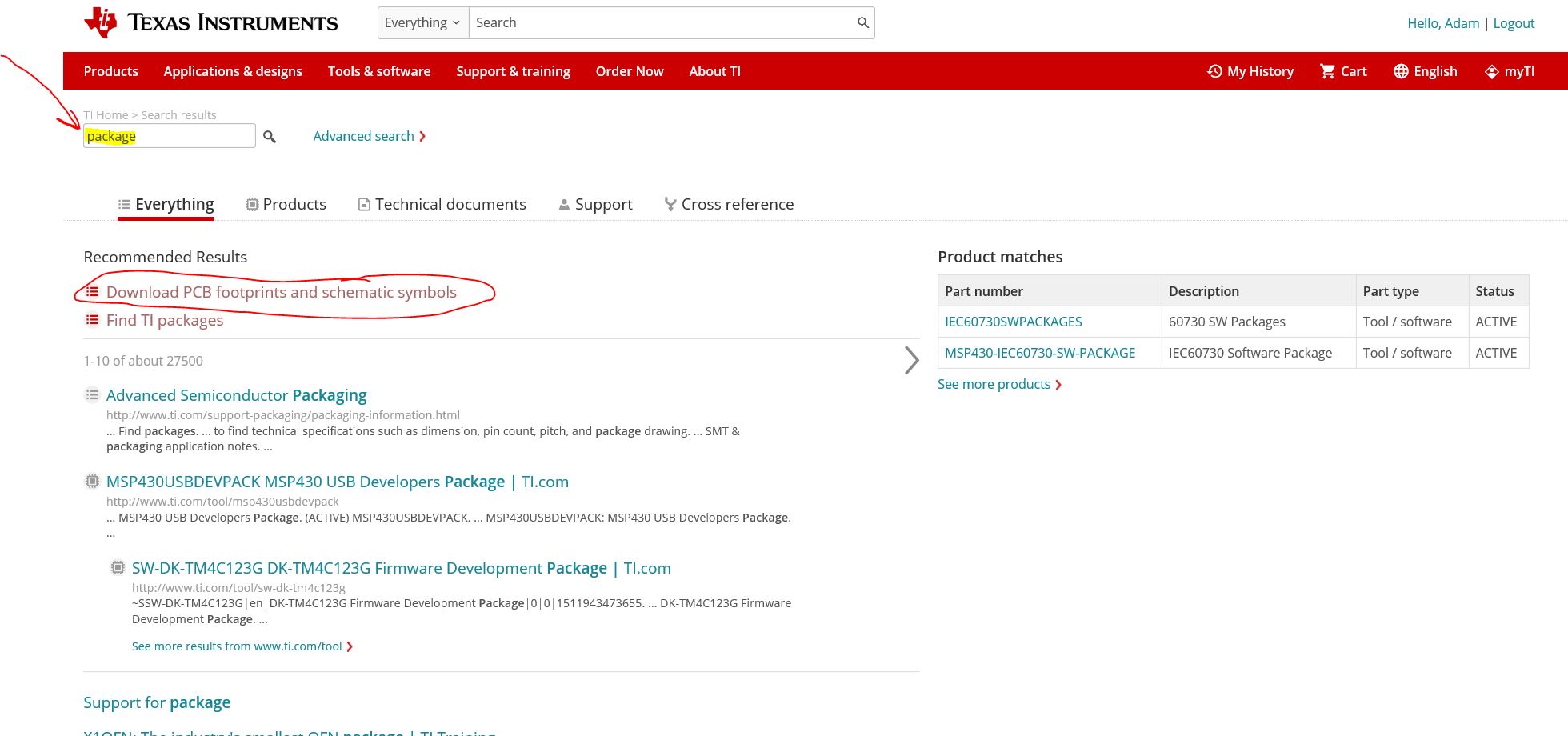Open the Products menu in red navbar

(111, 71)
